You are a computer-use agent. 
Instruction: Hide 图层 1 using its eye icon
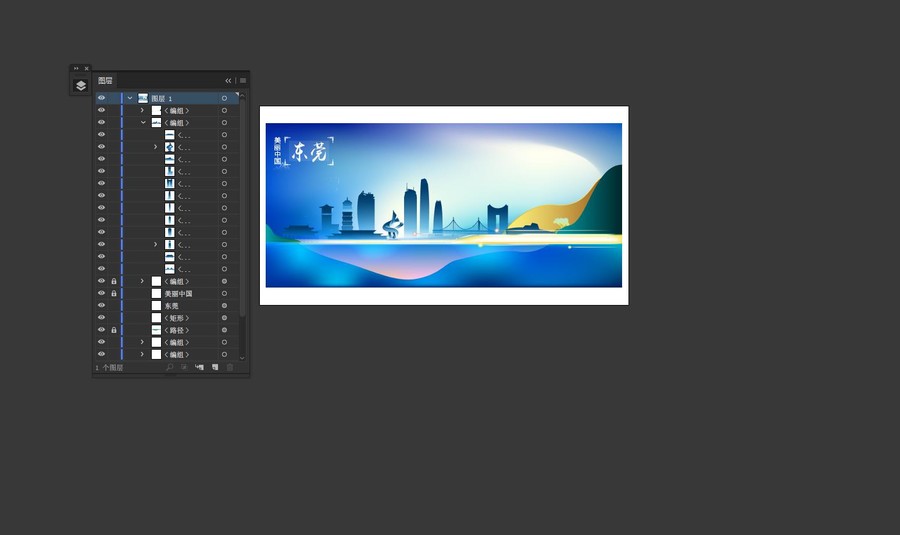click(102, 98)
